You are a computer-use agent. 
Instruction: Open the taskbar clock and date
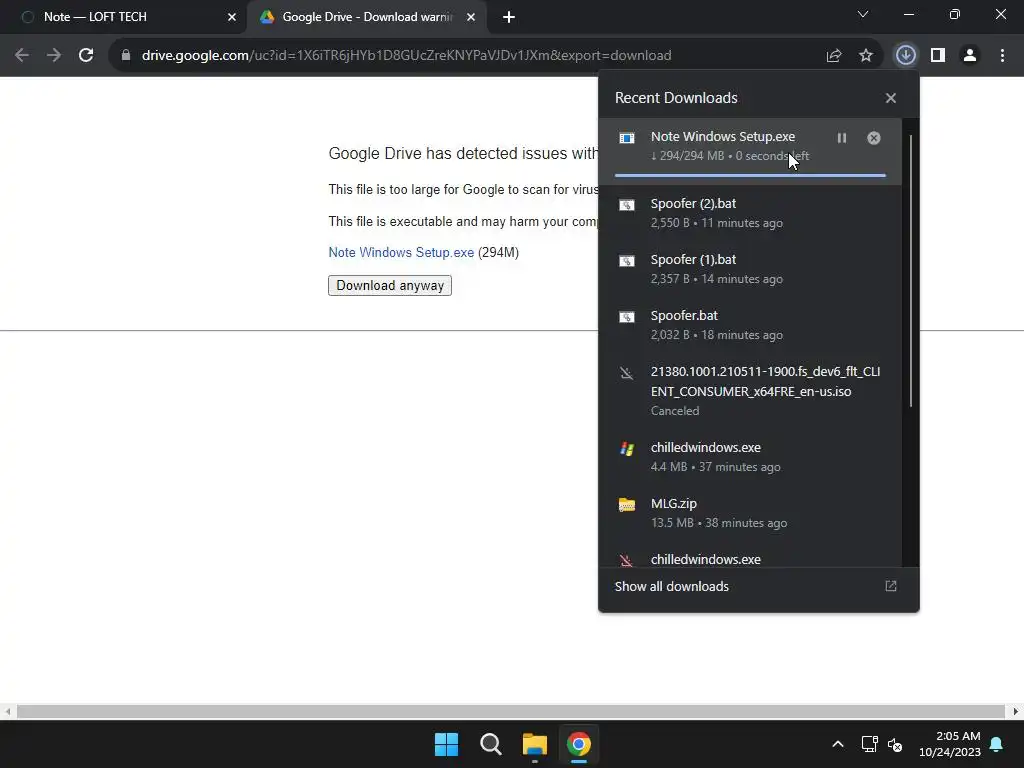coord(950,744)
